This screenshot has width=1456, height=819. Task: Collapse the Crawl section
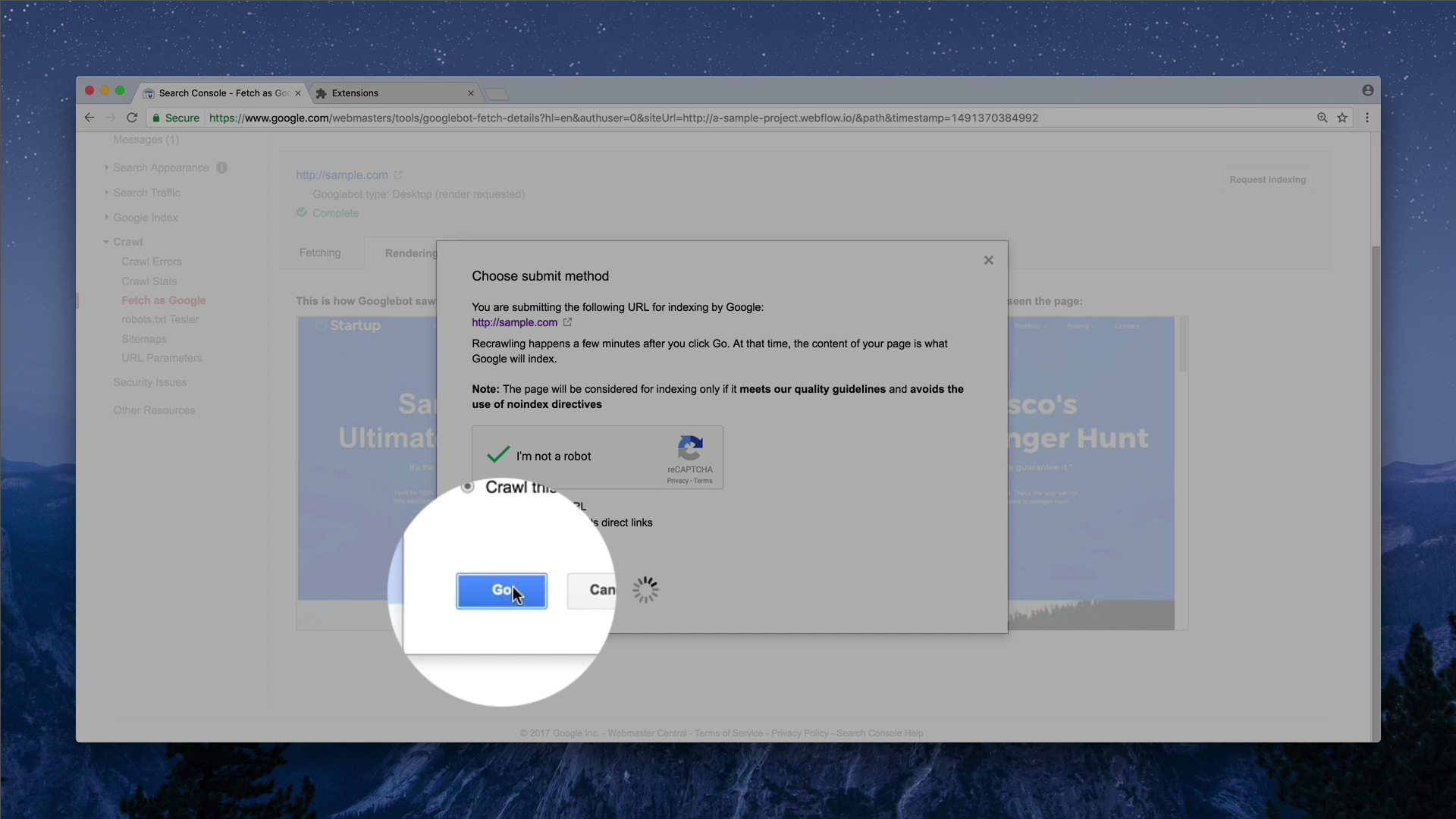click(x=127, y=242)
